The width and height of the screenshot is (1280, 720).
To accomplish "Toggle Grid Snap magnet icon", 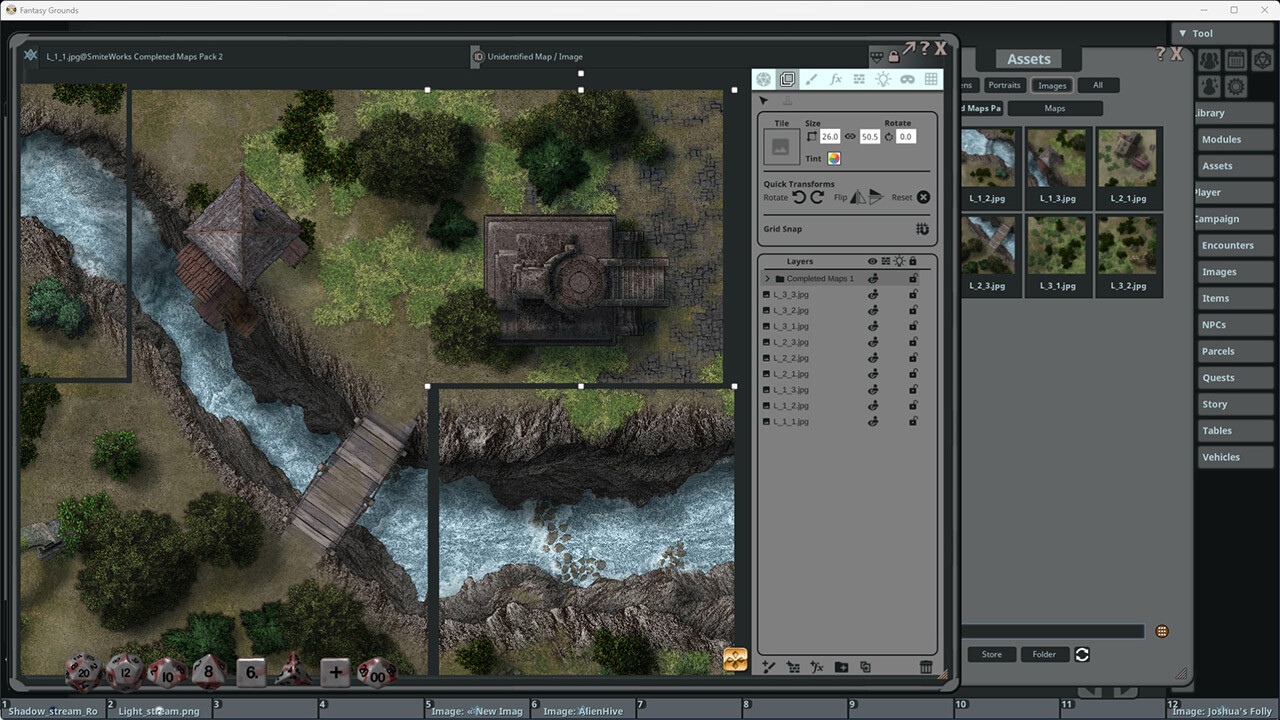I will click(922, 229).
